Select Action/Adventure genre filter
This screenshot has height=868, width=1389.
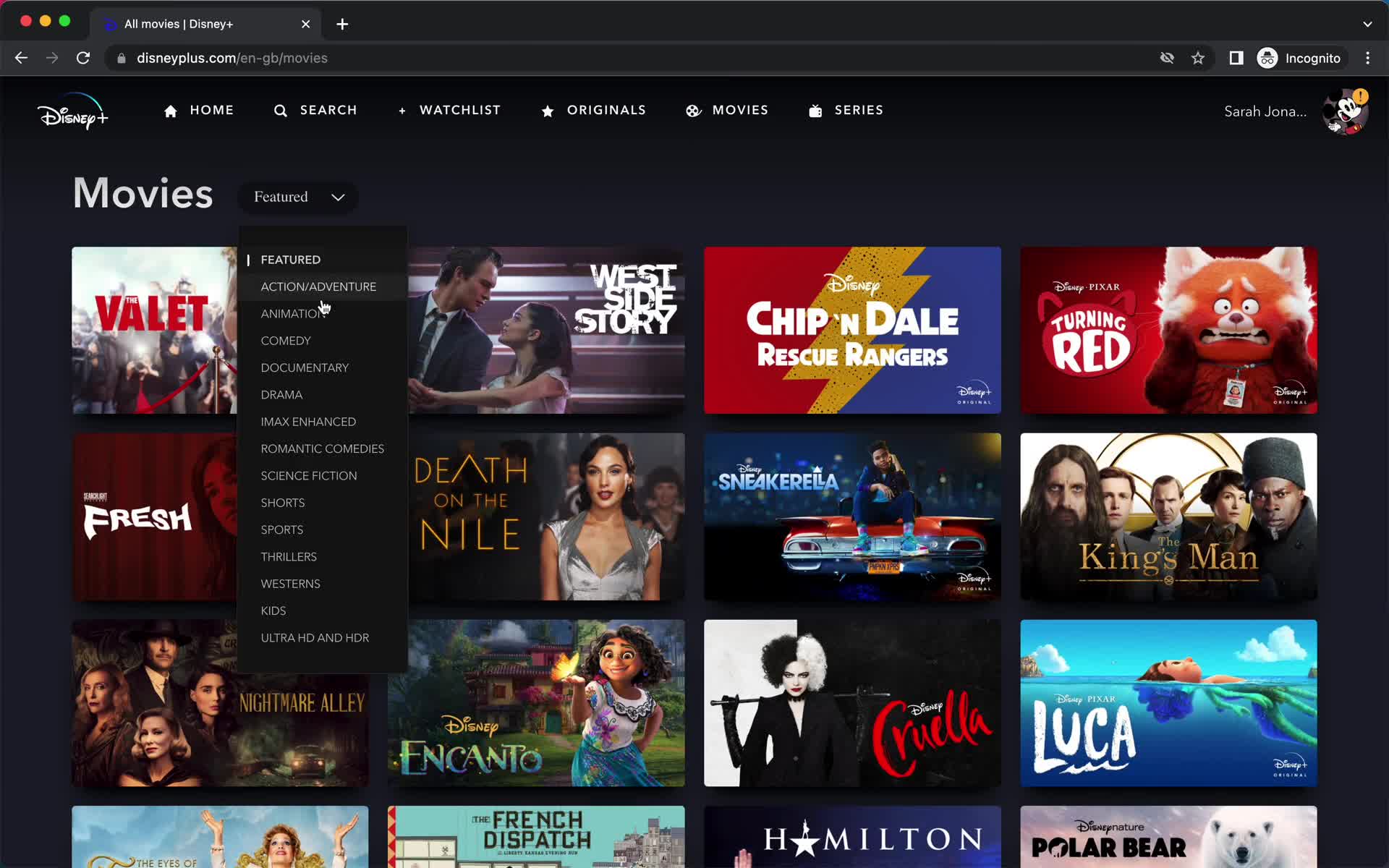[318, 287]
